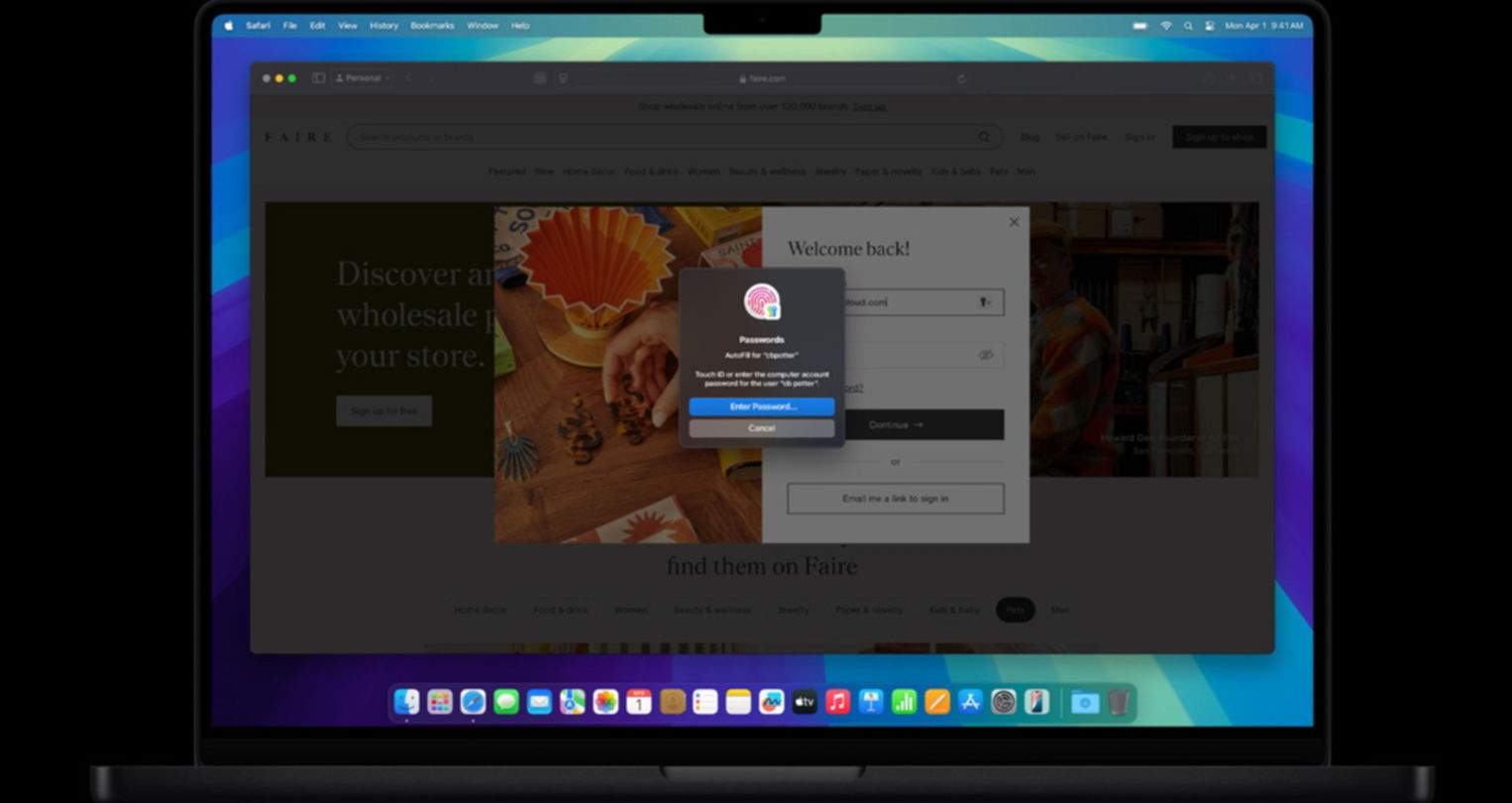Screen dimensions: 1512x803
Task: Show the tab overview icon in Safari
Action: (1255, 78)
